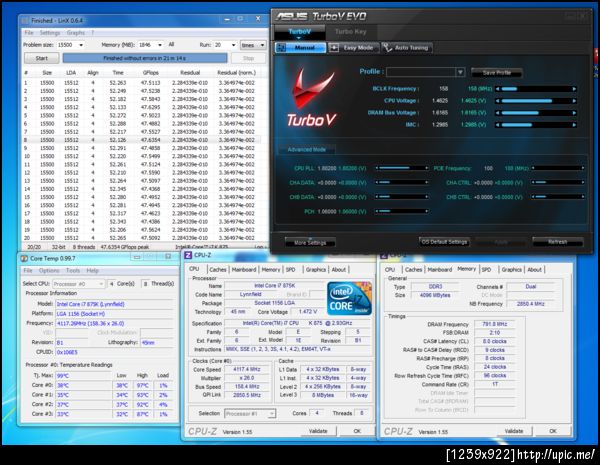Click the DRAM Frequency value in CPU-Z

[495, 324]
